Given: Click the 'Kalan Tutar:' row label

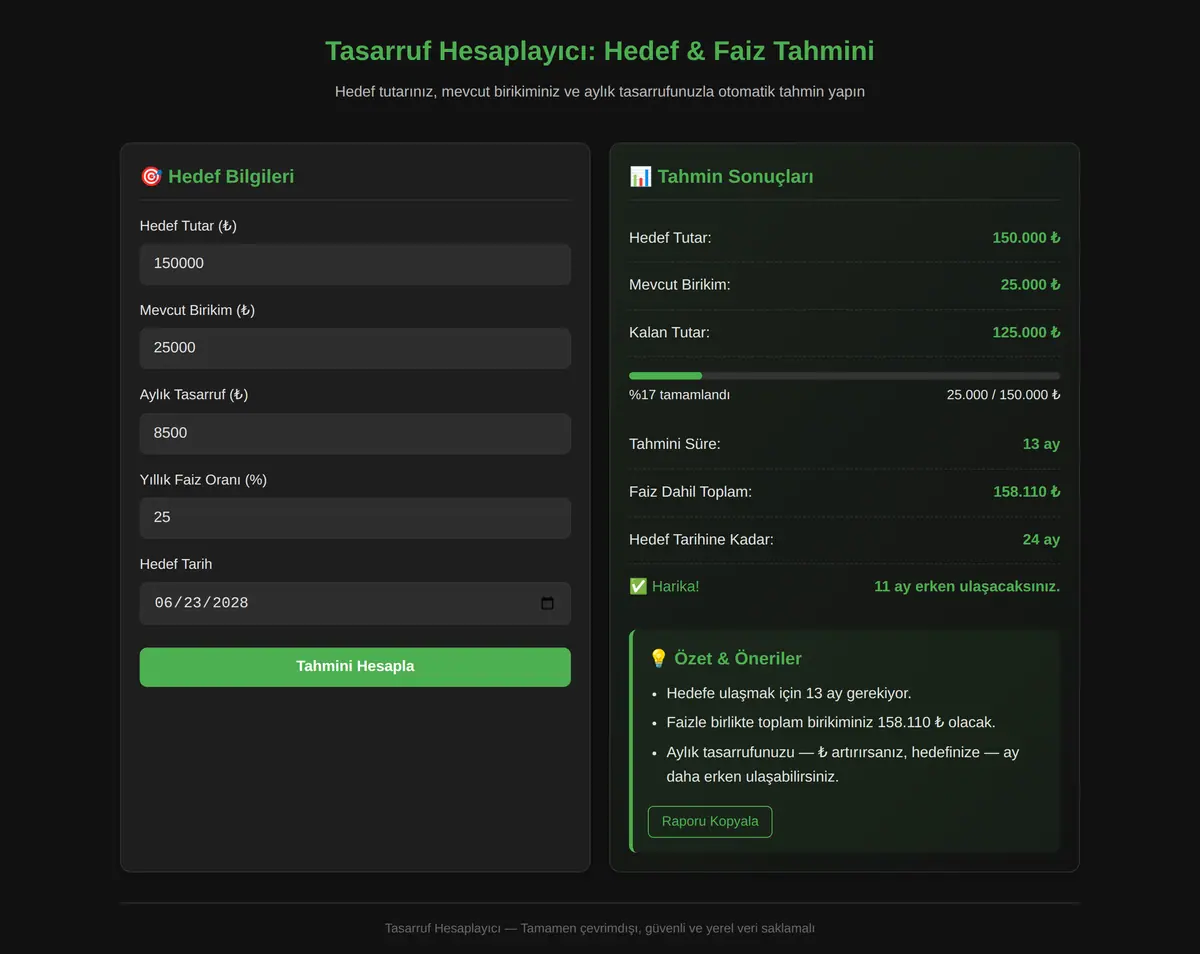Looking at the screenshot, I should click(669, 333).
